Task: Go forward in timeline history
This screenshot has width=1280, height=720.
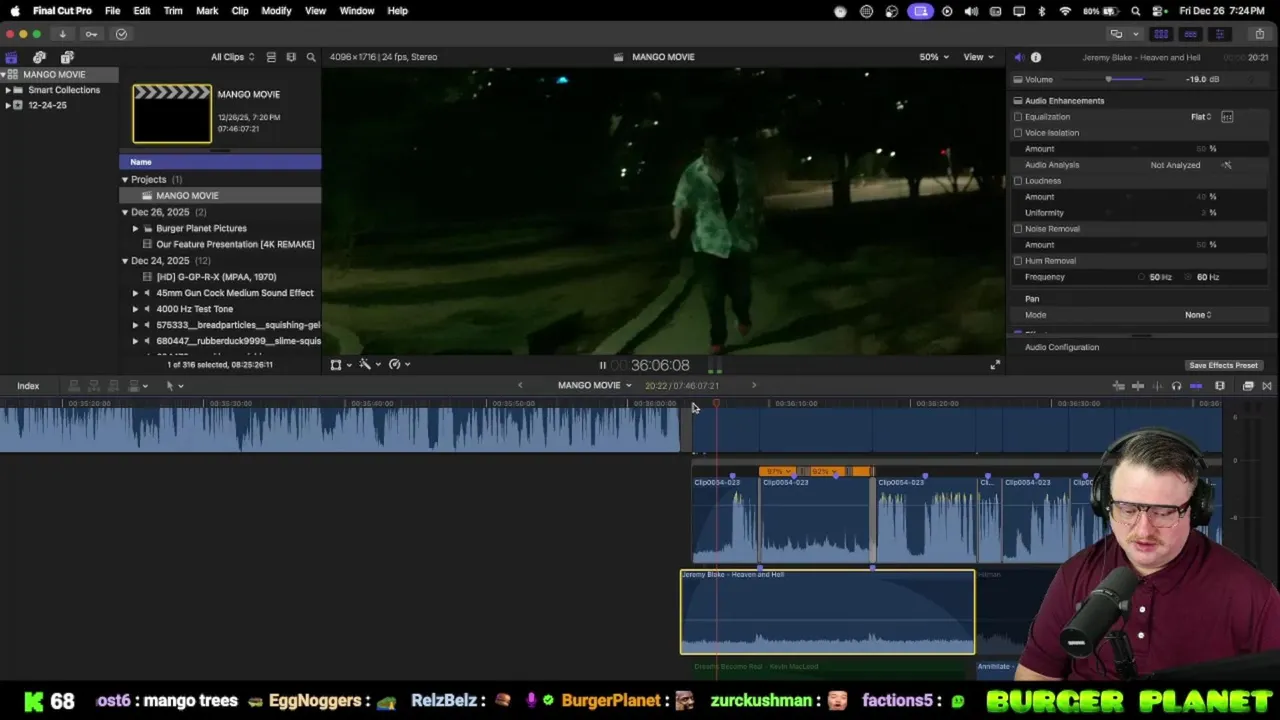Action: coord(754,386)
